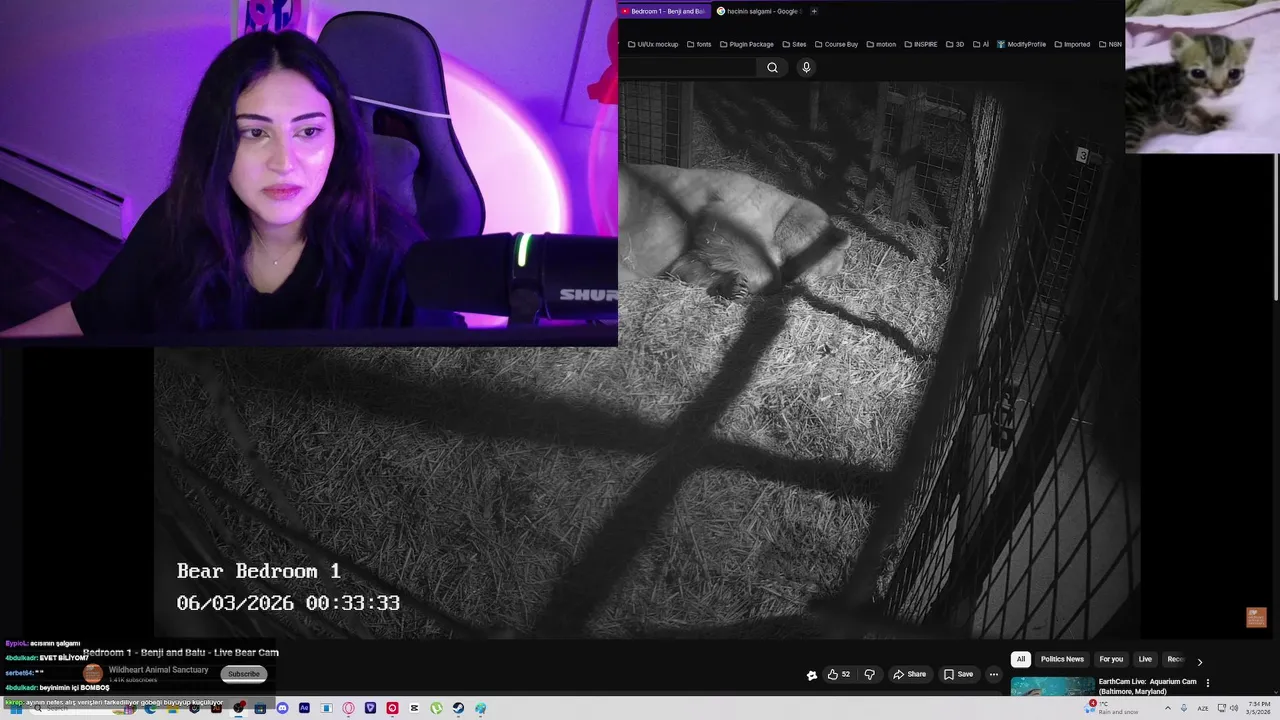Select the All filter chip
The height and width of the screenshot is (720, 1280).
click(x=1021, y=659)
